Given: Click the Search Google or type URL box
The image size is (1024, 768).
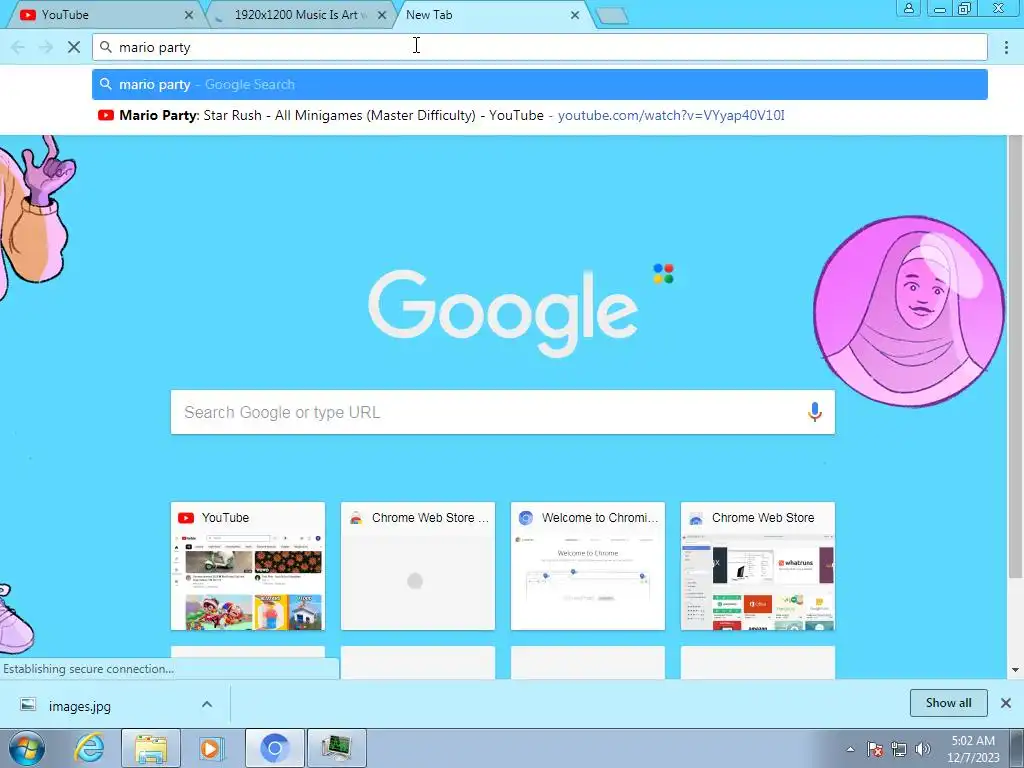Looking at the screenshot, I should [x=502, y=412].
